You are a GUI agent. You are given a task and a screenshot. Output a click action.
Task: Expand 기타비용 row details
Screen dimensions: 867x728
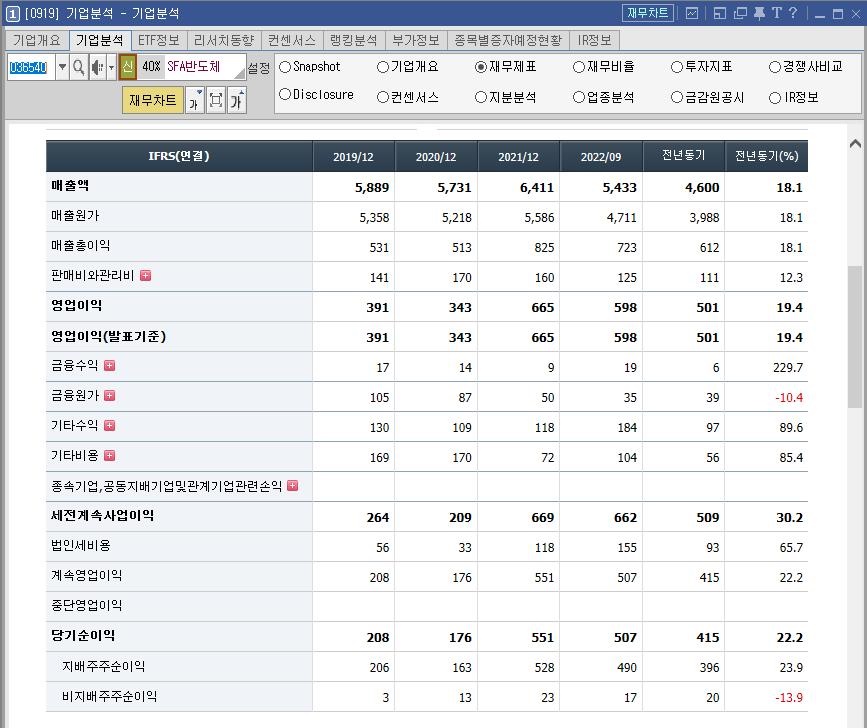pos(109,455)
